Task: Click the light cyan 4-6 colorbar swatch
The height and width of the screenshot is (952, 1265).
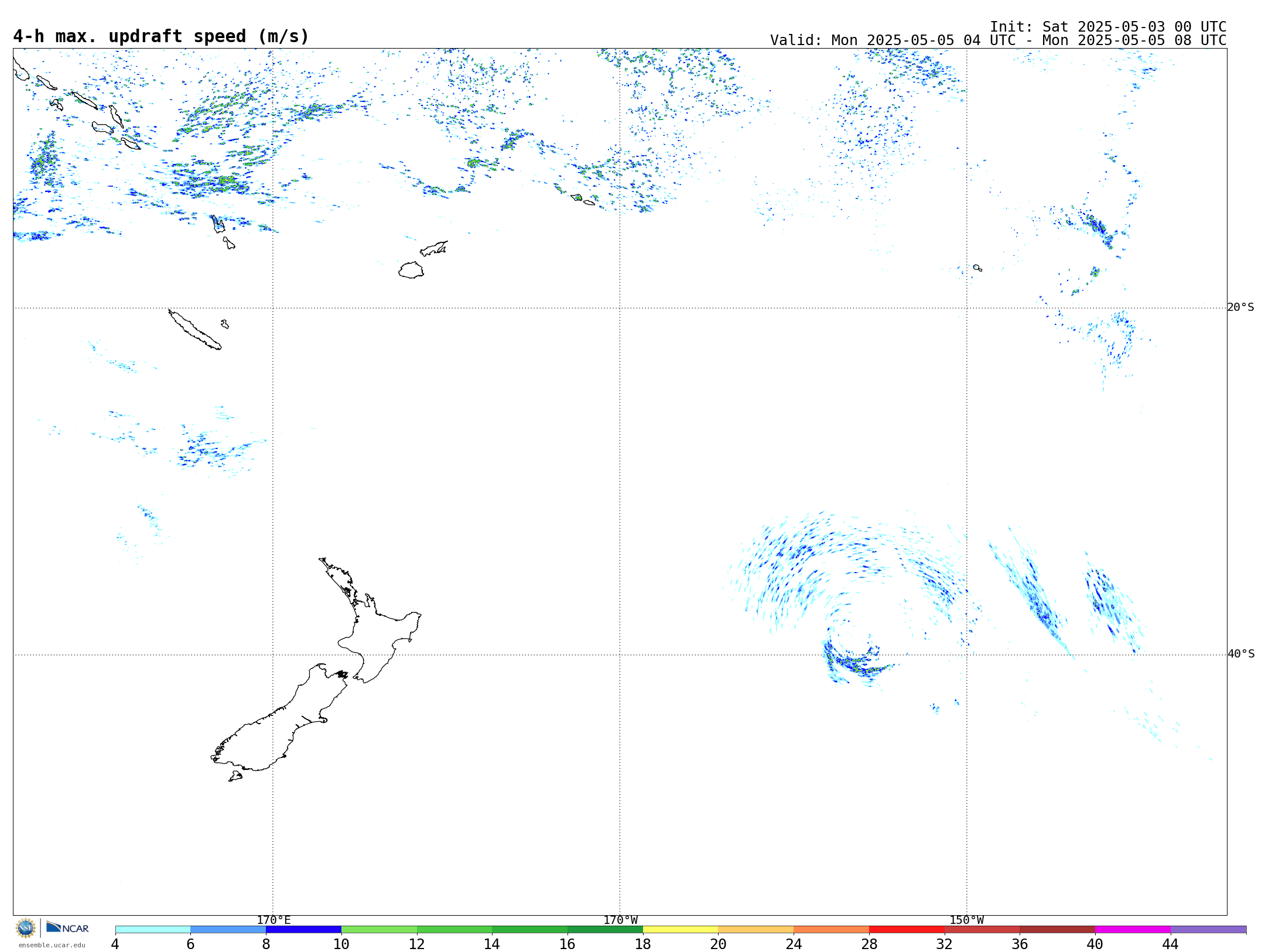Action: [153, 929]
